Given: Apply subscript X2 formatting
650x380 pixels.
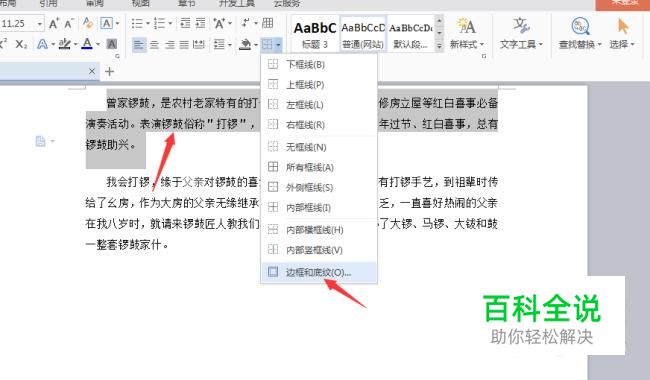Looking at the screenshot, I should coord(22,44).
